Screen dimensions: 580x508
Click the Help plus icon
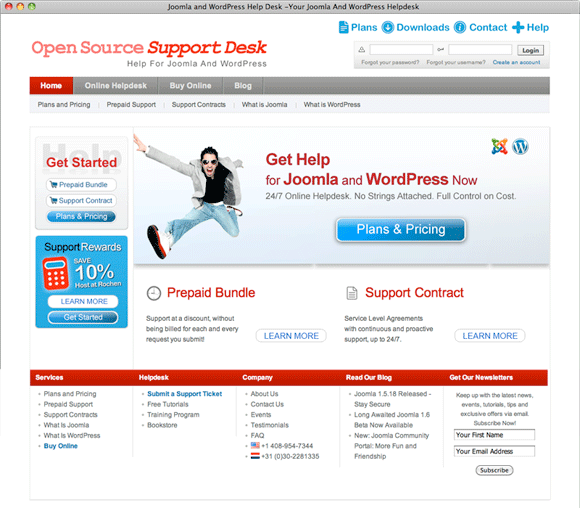(x=518, y=27)
